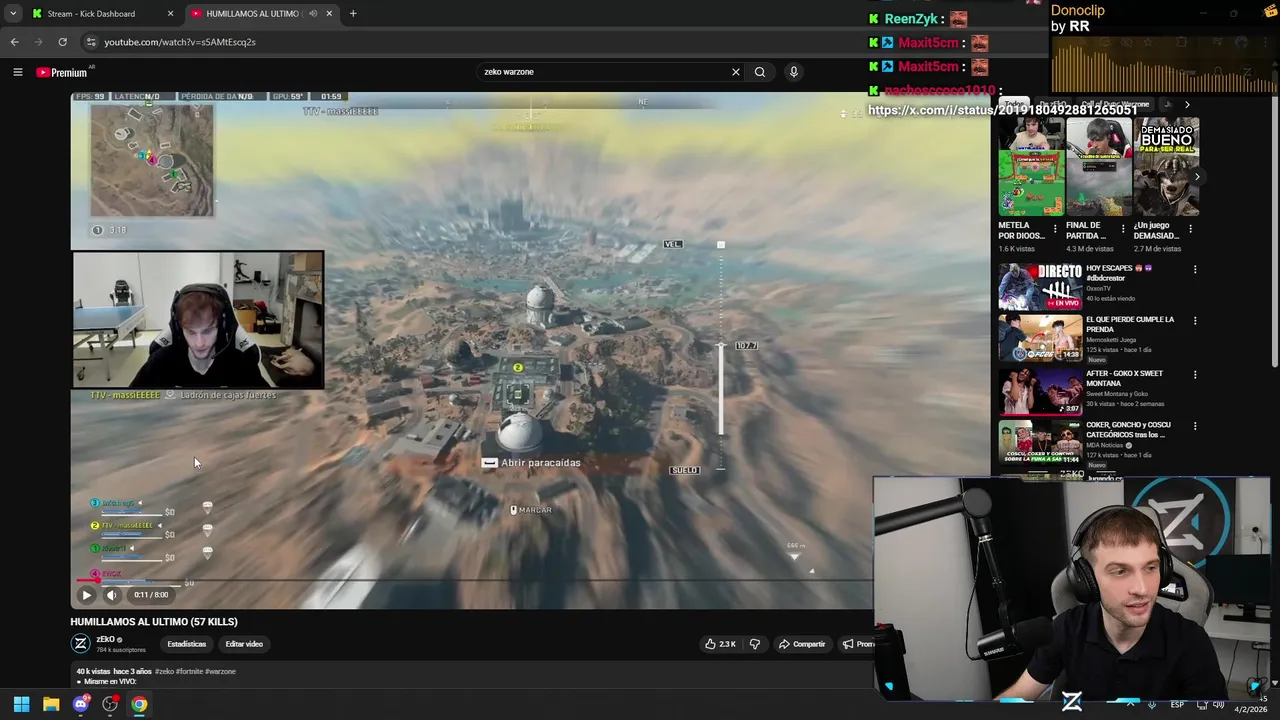Dislike the video with thumbs down
The image size is (1280, 720).
[x=755, y=644]
